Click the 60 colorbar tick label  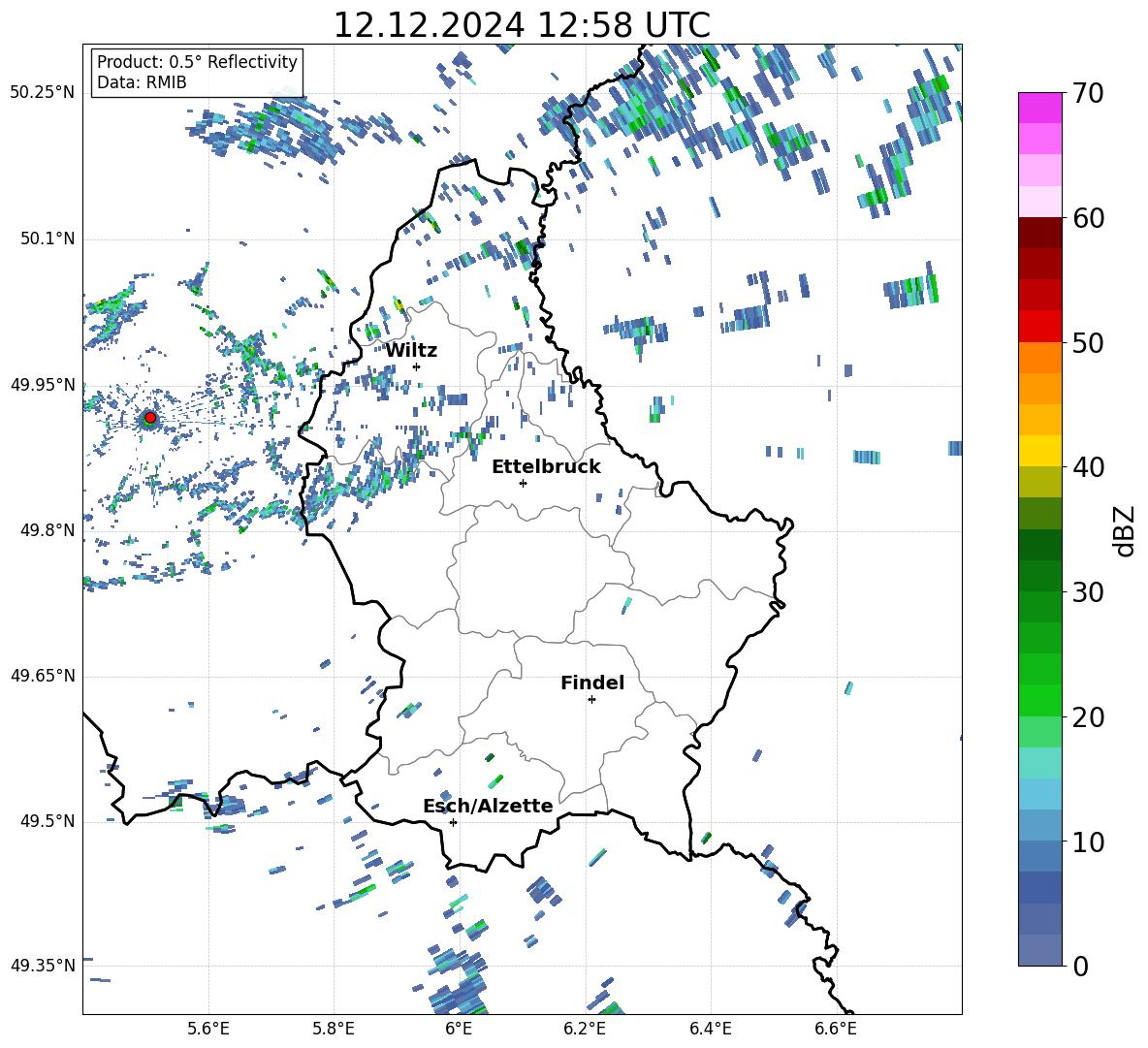[x=1089, y=218]
